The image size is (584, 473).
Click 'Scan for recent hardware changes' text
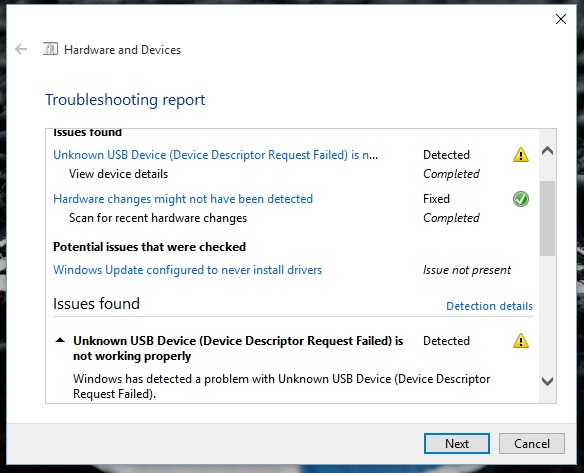coord(158,218)
